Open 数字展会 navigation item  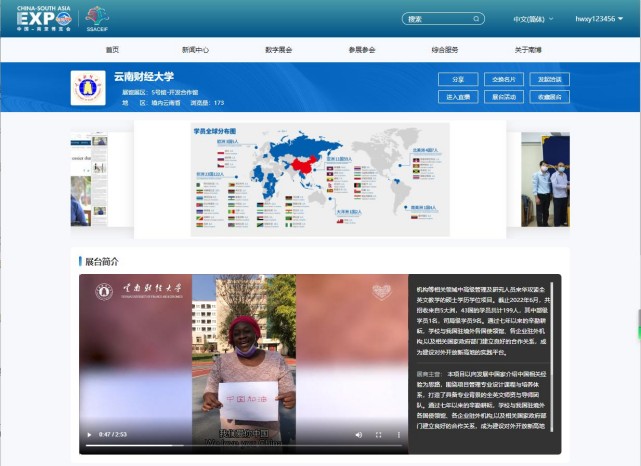(278, 49)
